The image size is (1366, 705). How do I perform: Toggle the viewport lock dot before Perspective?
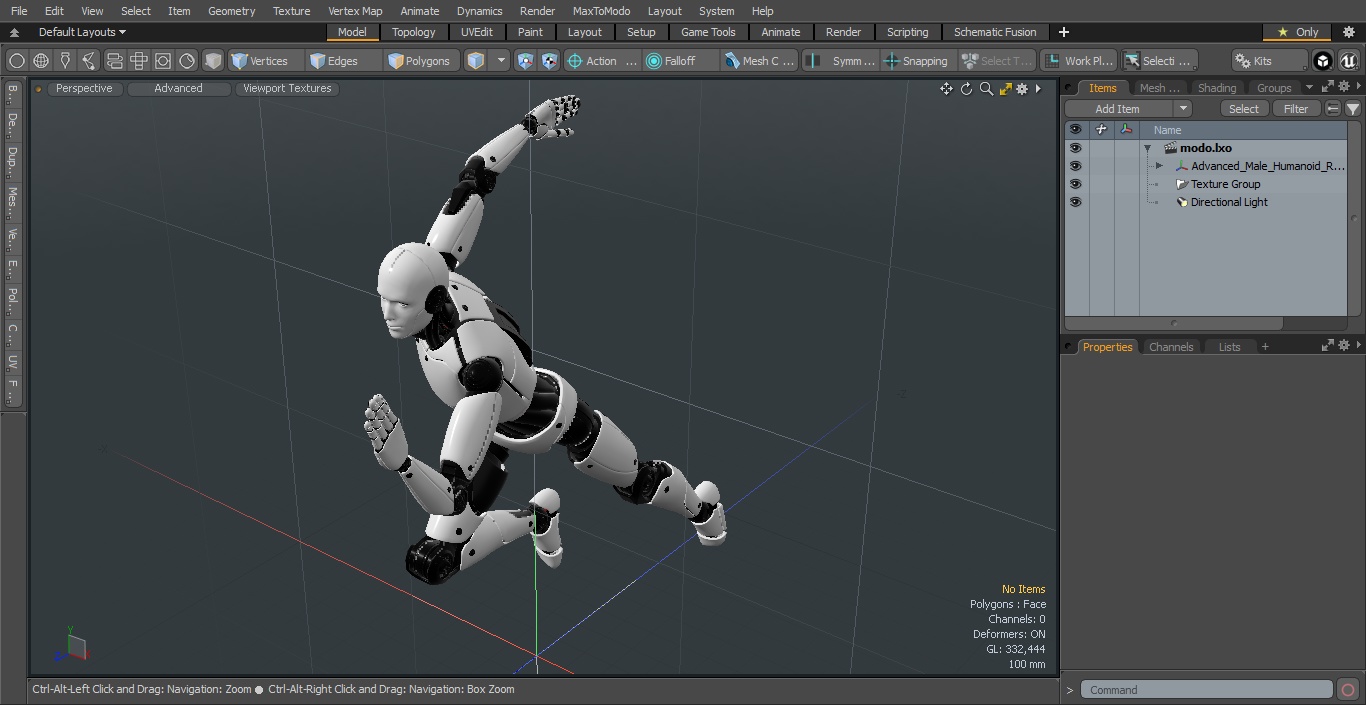coord(38,89)
